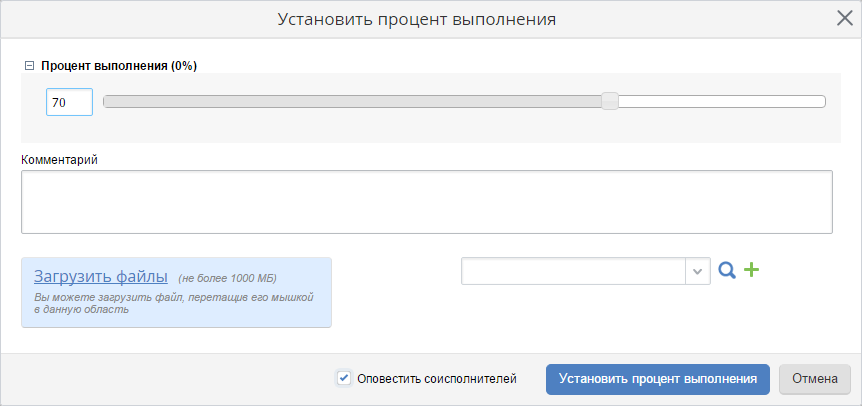This screenshot has width=862, height=406.
Task: Click the empty right part of the slider track
Action: click(x=720, y=101)
